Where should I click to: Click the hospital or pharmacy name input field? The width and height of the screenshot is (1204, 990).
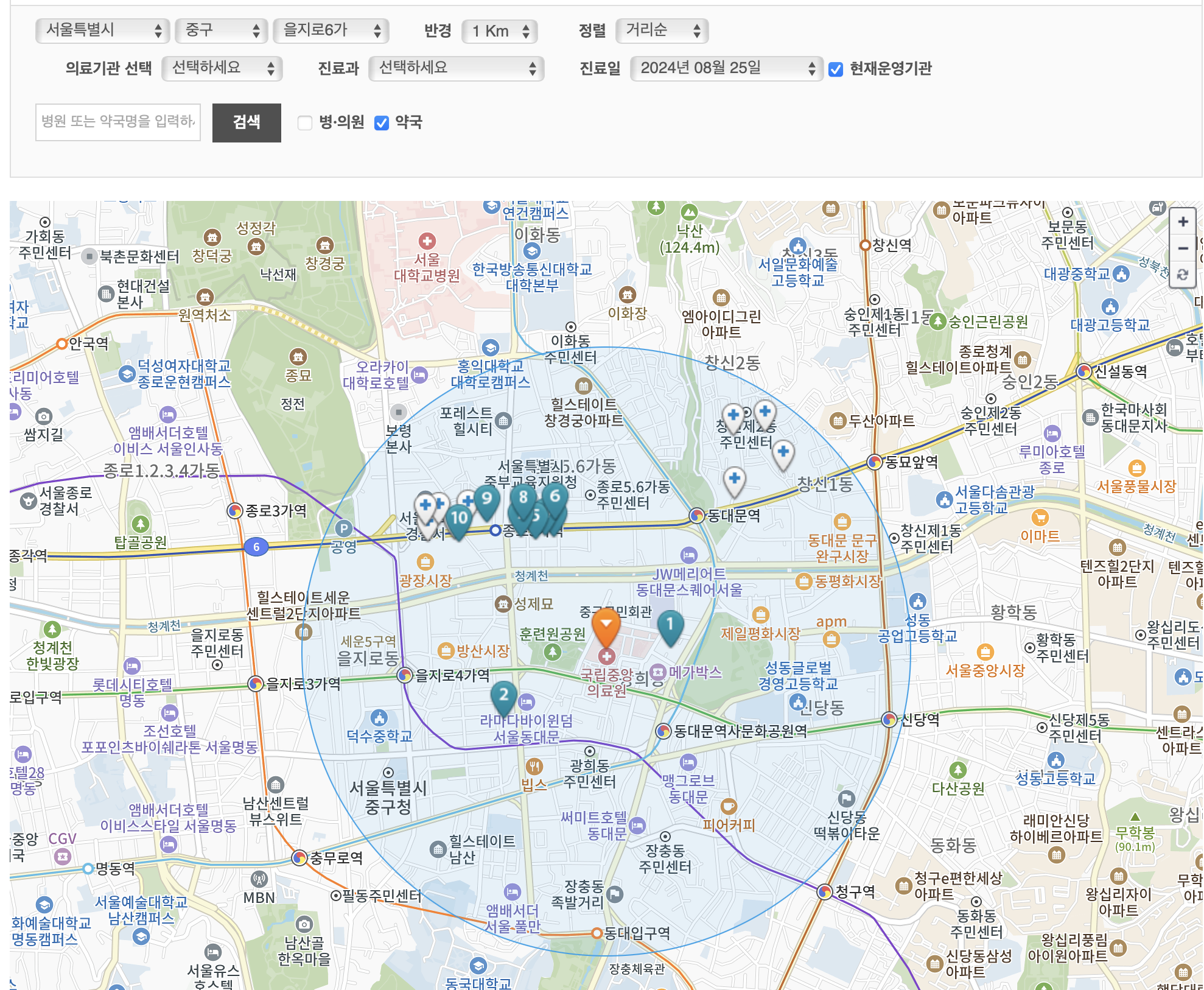118,122
